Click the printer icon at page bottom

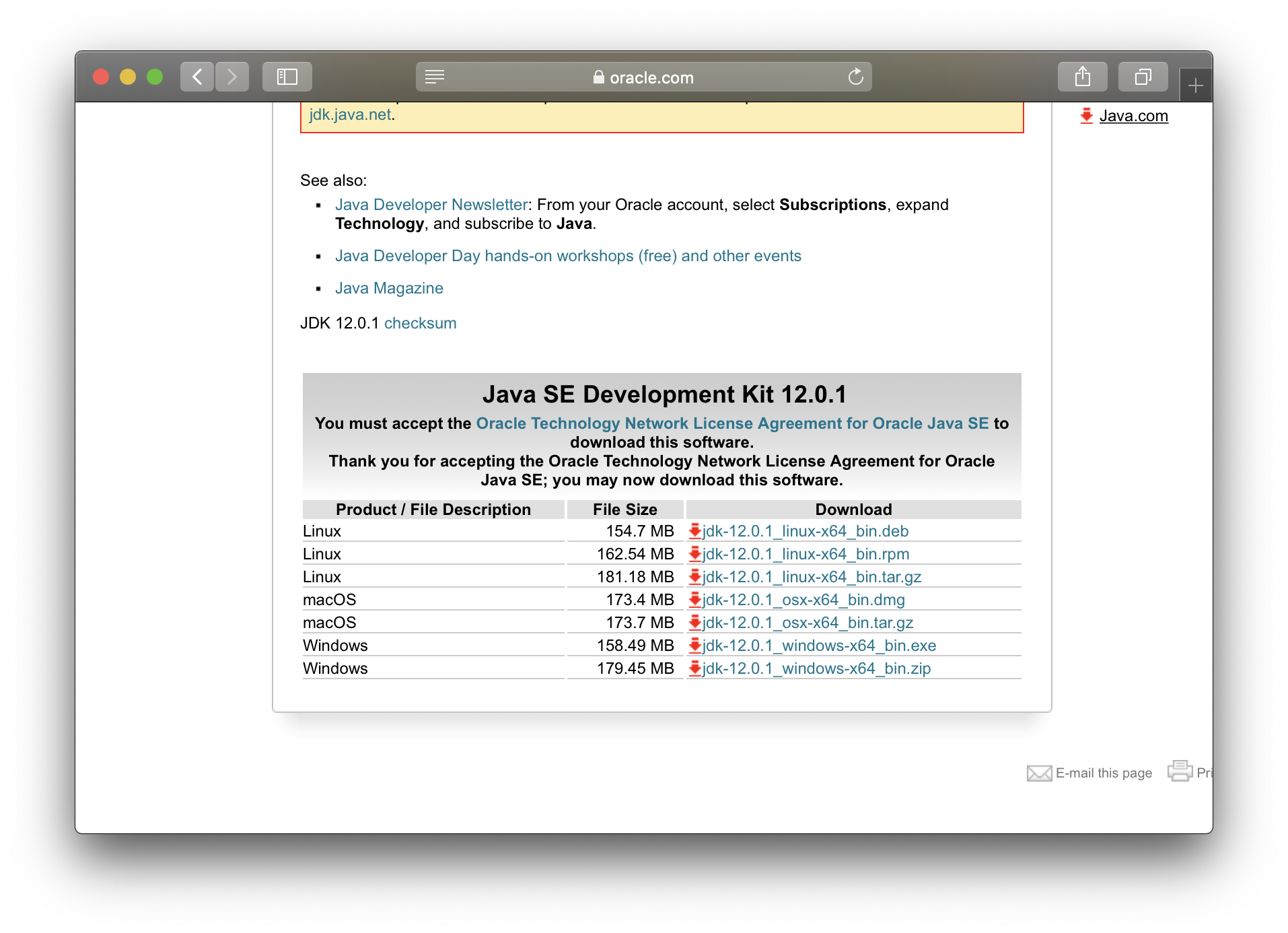(x=1180, y=771)
